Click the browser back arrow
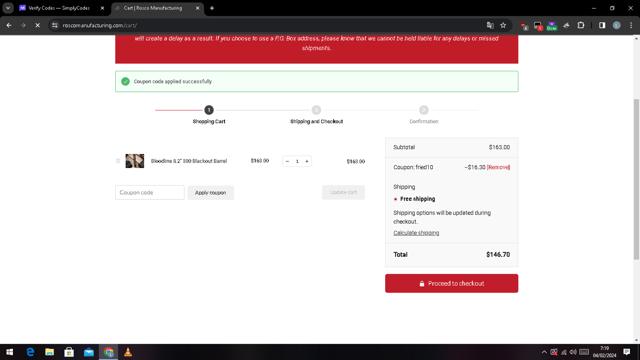Image resolution: width=640 pixels, height=360 pixels. [x=9, y=25]
